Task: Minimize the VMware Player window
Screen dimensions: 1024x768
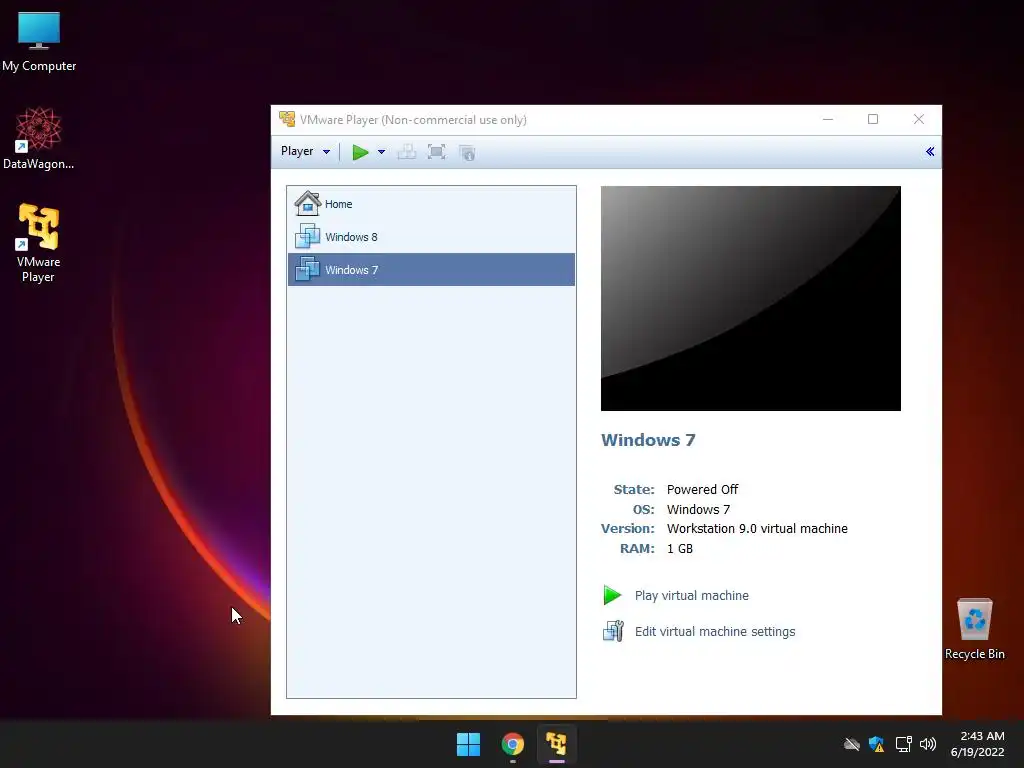Action: click(828, 120)
